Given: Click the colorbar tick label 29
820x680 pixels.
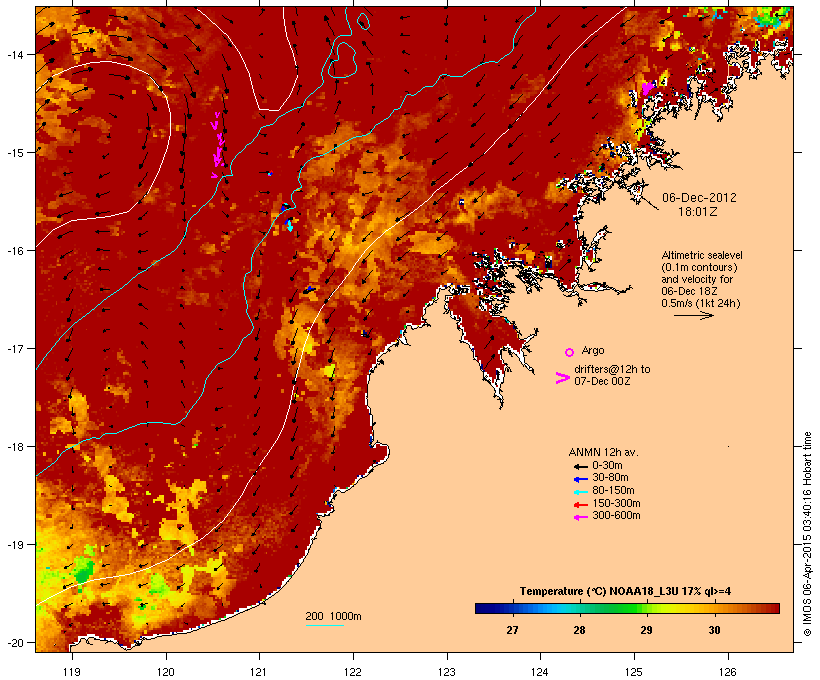Looking at the screenshot, I should (x=647, y=630).
